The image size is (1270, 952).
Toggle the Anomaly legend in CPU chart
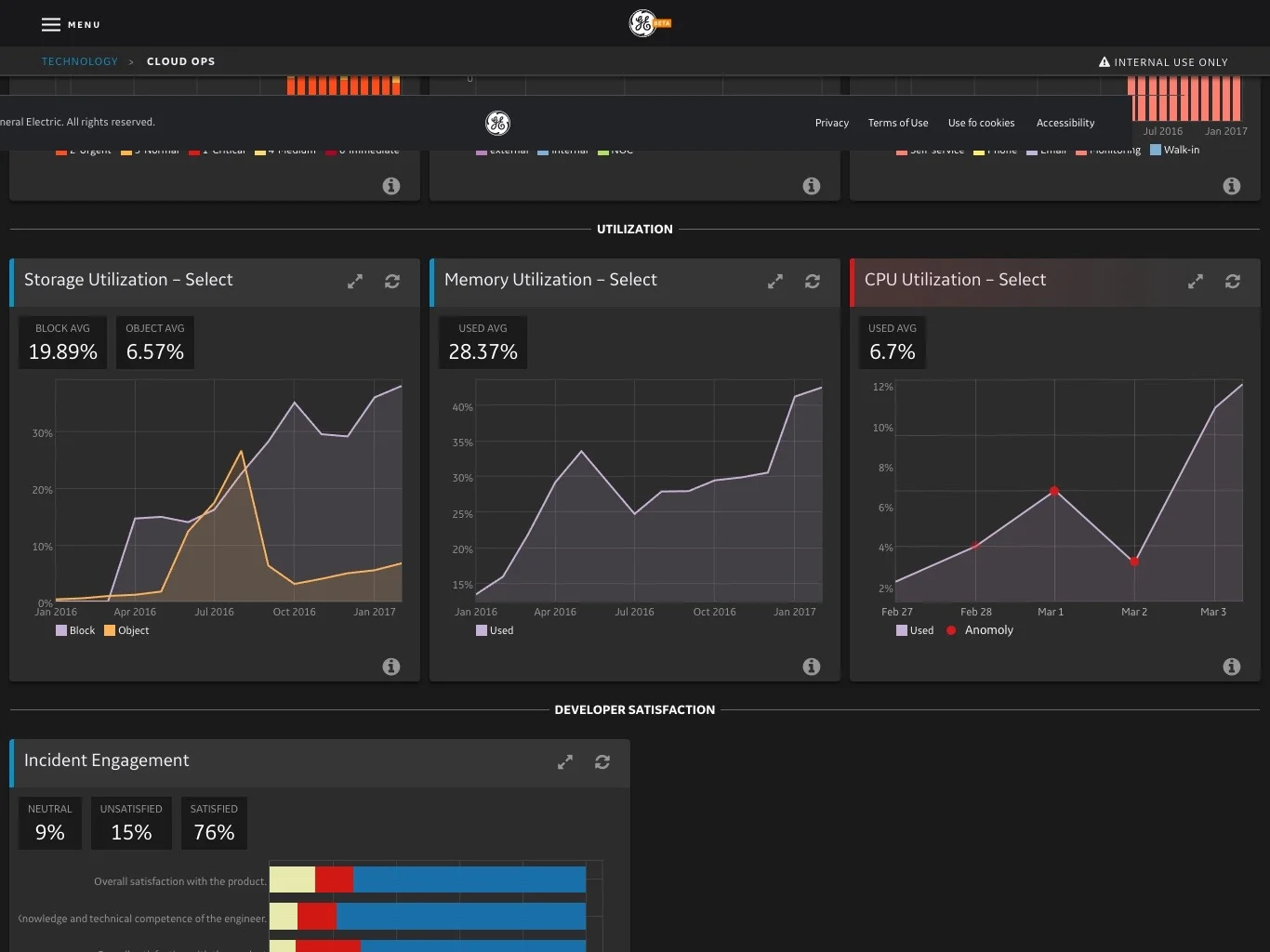click(x=980, y=630)
